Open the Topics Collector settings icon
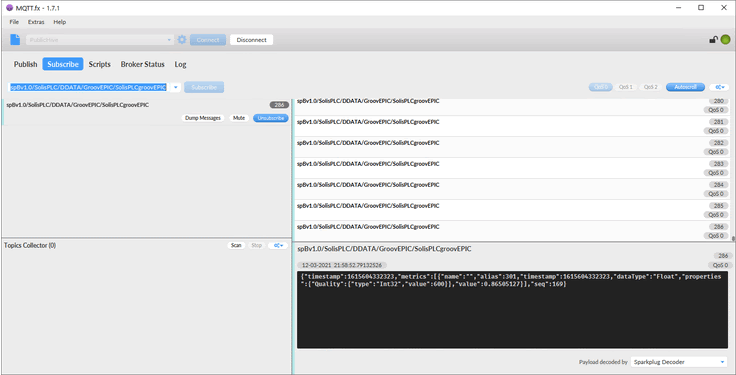Image resolution: width=736 pixels, height=375 pixels. 278,245
